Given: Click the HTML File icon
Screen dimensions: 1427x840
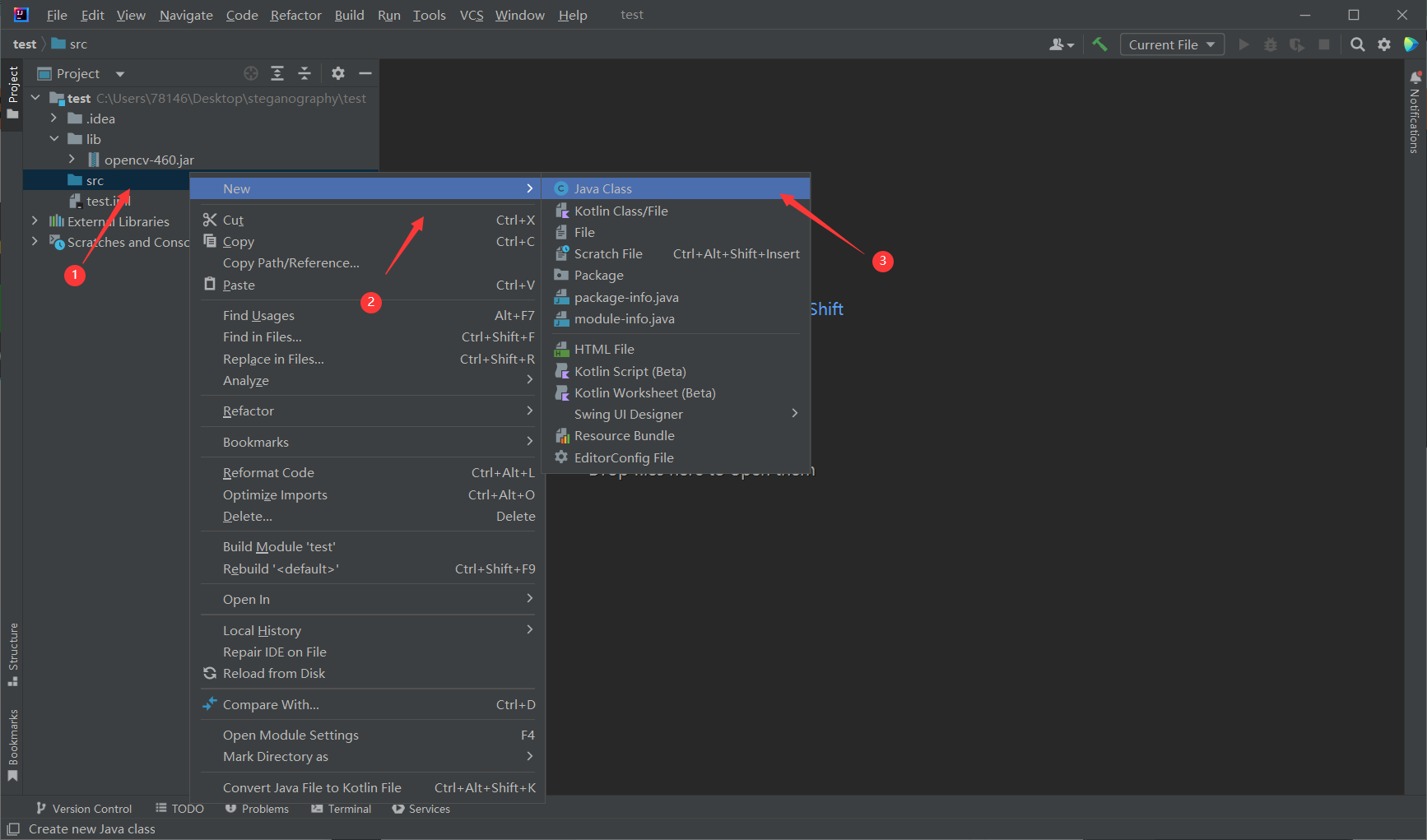Looking at the screenshot, I should click(562, 349).
